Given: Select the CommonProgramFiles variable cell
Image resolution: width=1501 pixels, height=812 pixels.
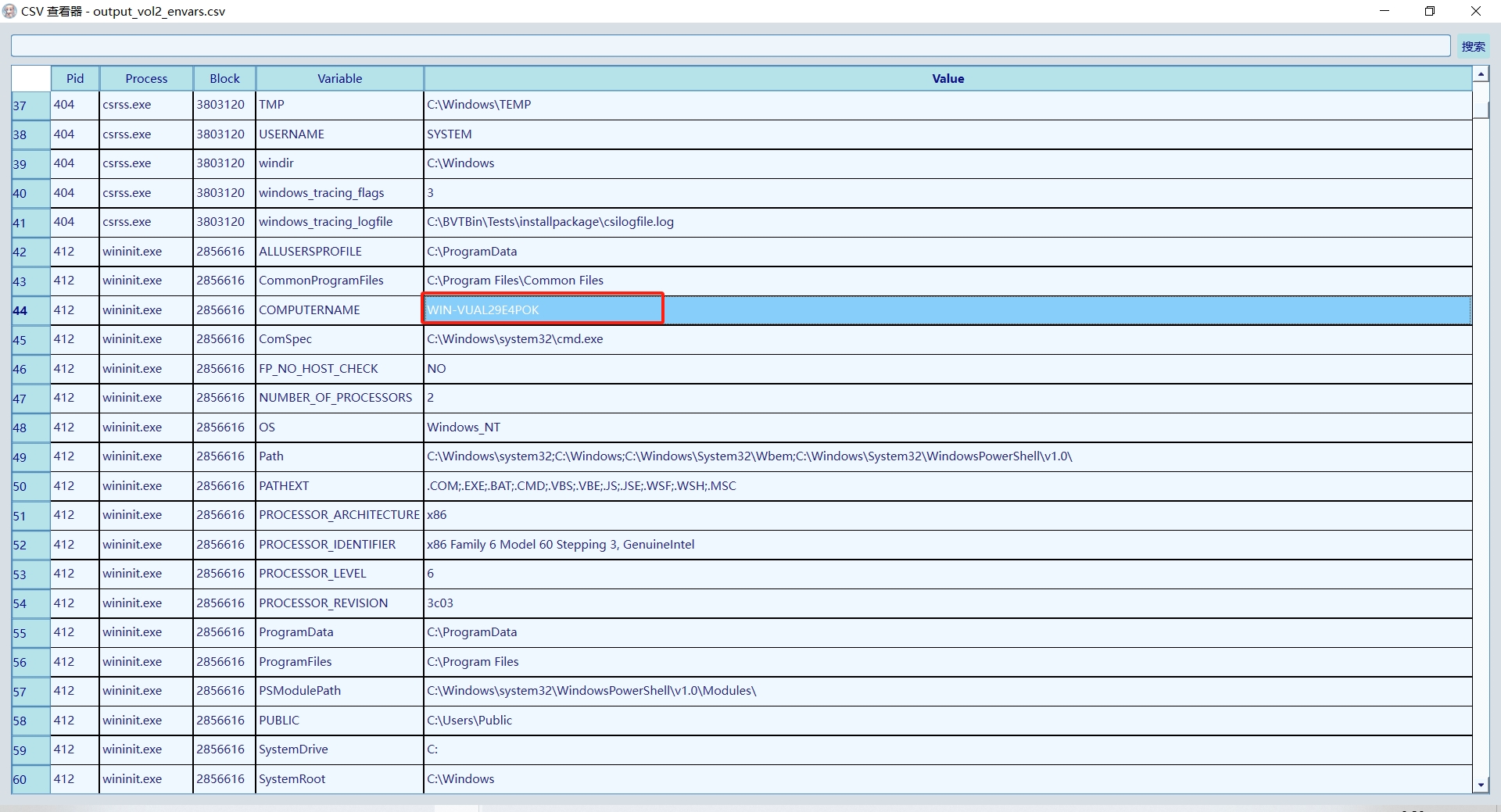Looking at the screenshot, I should pos(339,281).
